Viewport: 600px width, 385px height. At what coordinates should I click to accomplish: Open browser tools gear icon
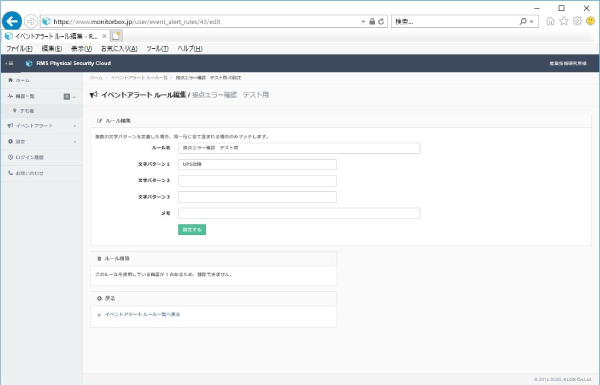point(577,21)
